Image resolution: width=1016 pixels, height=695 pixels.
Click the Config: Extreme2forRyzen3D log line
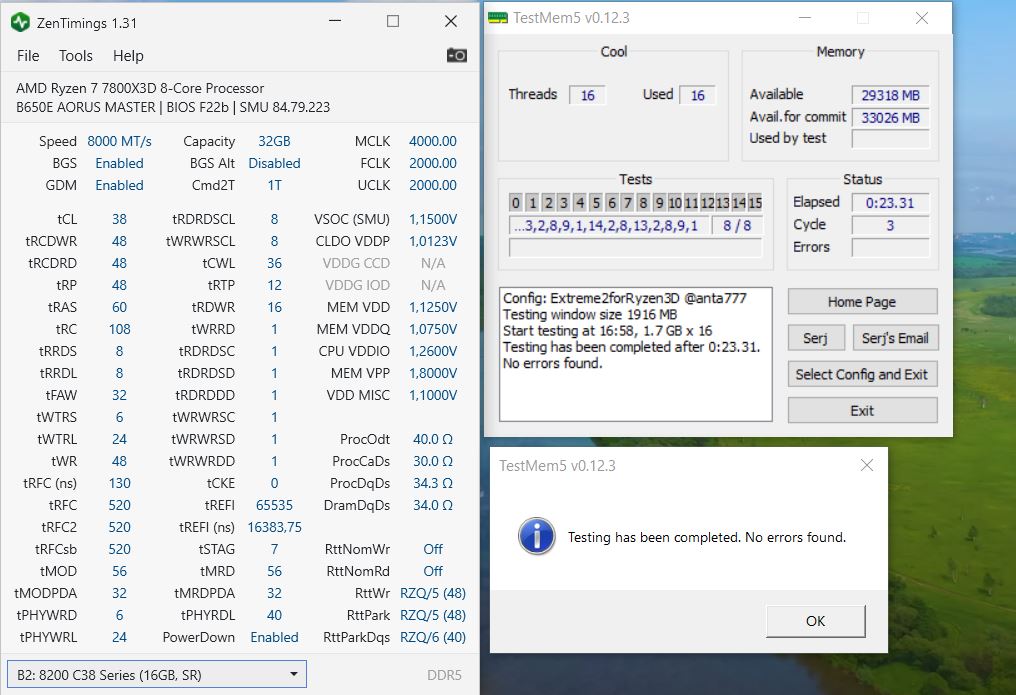click(625, 298)
